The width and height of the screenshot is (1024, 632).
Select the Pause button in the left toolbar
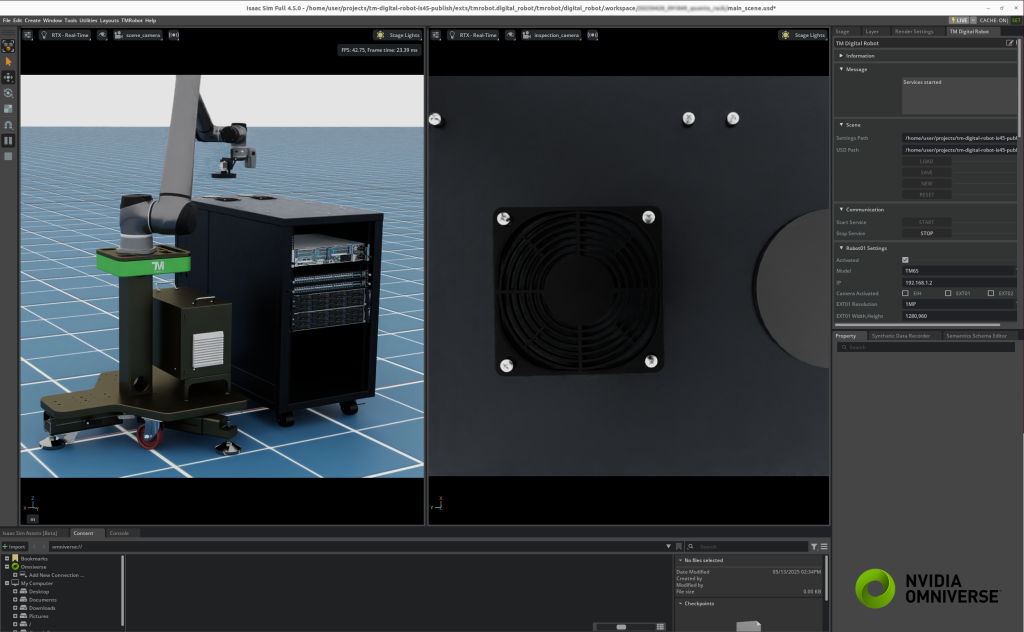click(9, 140)
